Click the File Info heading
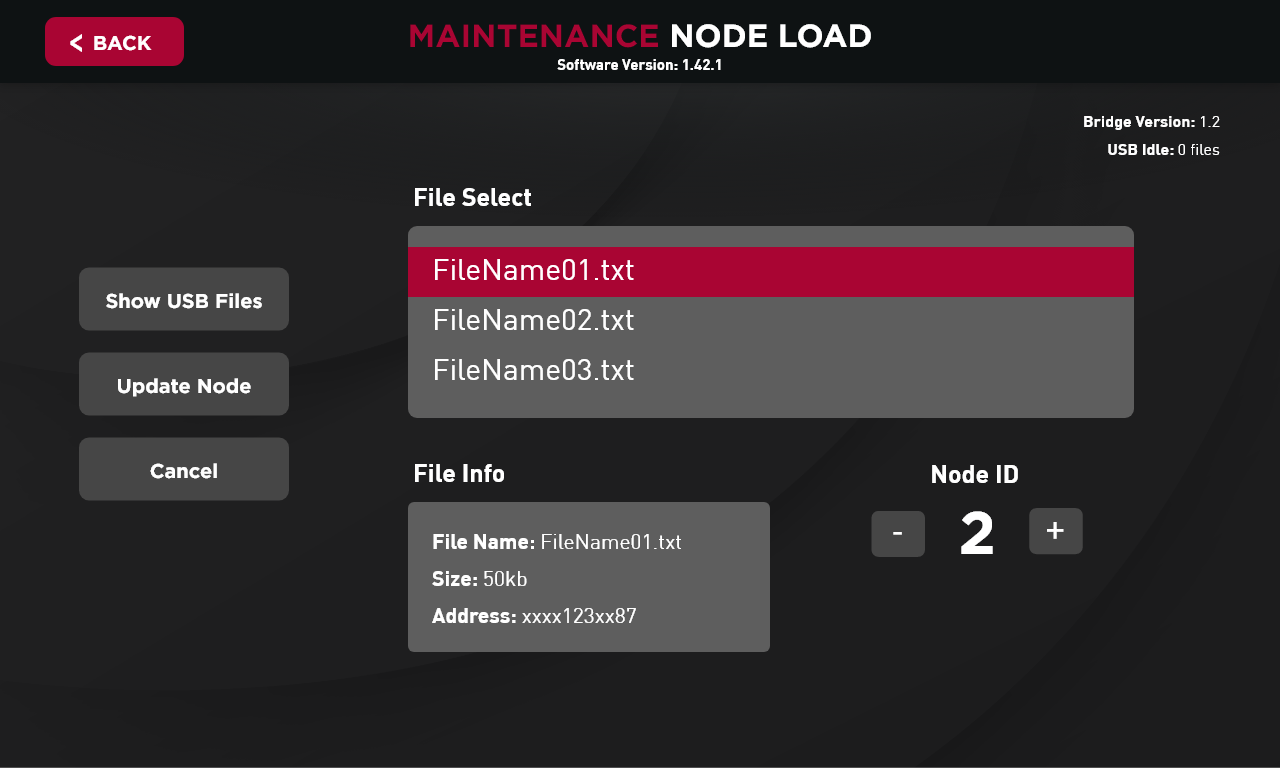Image resolution: width=1280 pixels, height=768 pixels. [x=459, y=474]
